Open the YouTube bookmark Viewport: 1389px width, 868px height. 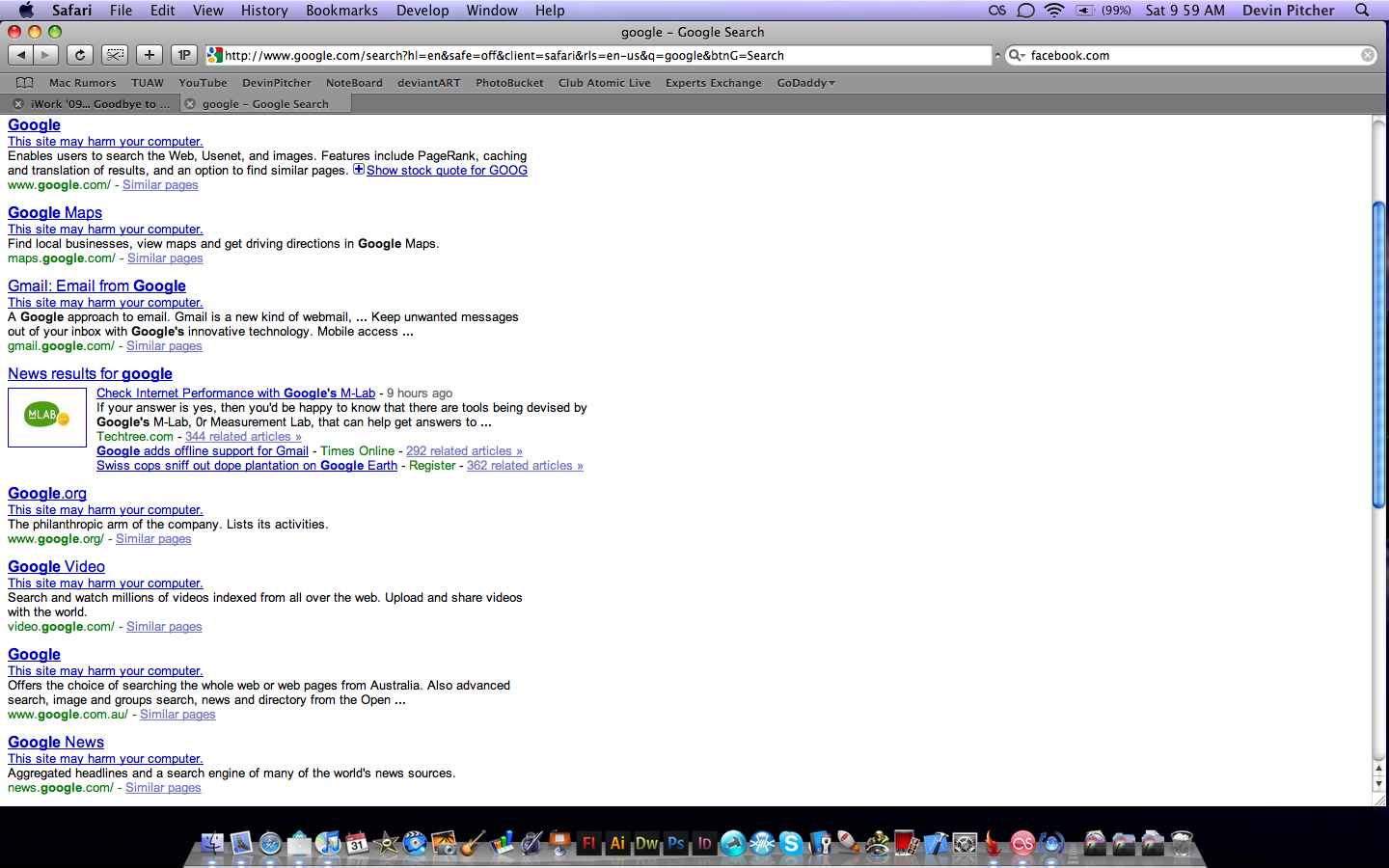coord(203,83)
